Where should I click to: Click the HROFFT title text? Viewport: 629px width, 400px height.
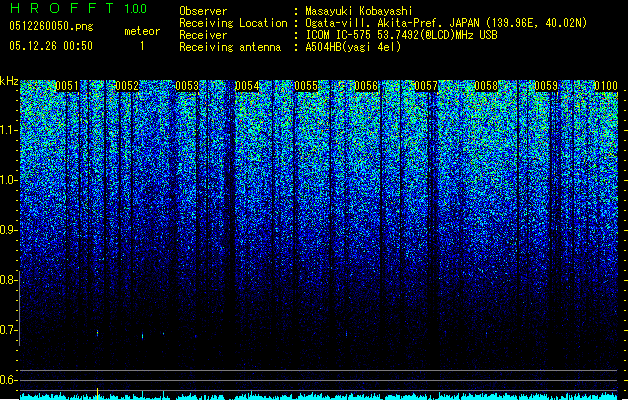pyautogui.click(x=62, y=8)
